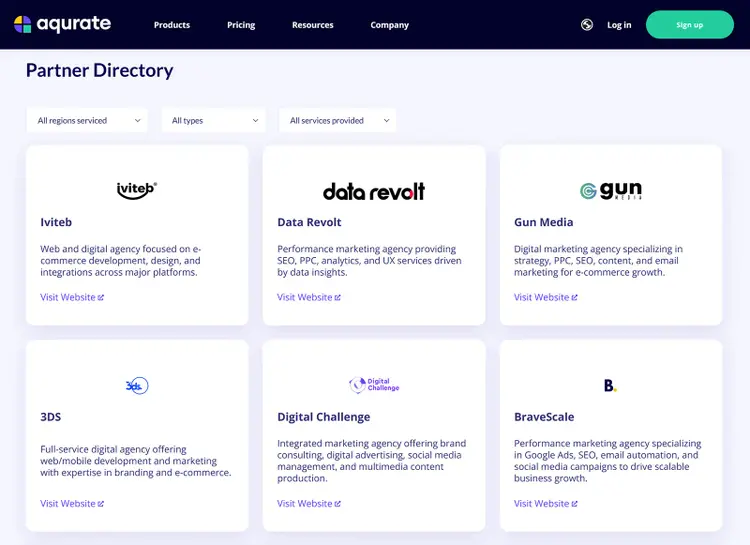Click external-link icon on Digital Challenge card
The image size is (750, 545).
click(338, 504)
